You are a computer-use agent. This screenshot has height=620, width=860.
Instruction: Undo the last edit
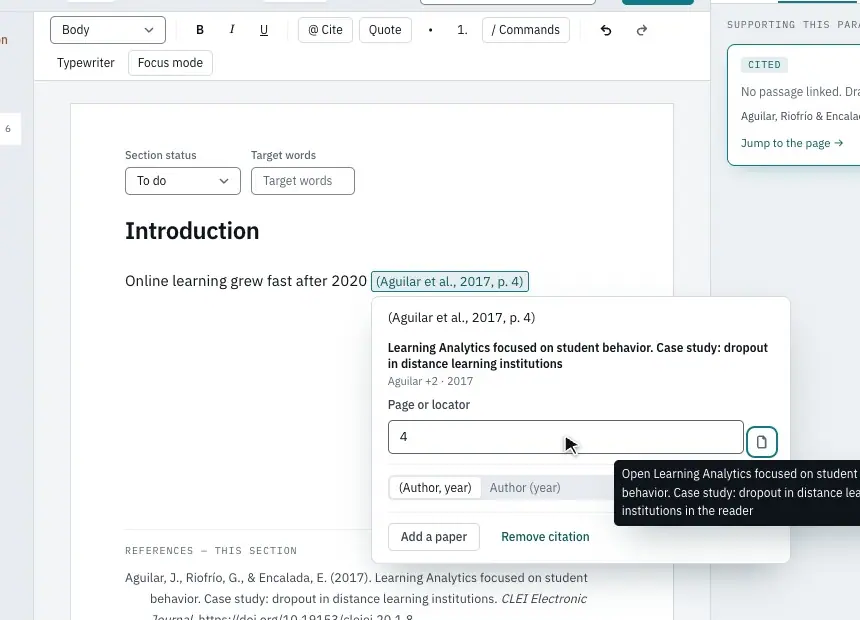coord(606,30)
